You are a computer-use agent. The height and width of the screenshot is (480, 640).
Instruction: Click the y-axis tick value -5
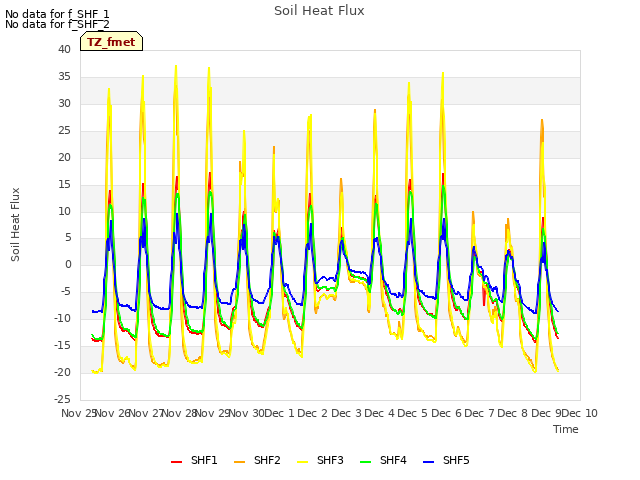click(x=66, y=291)
